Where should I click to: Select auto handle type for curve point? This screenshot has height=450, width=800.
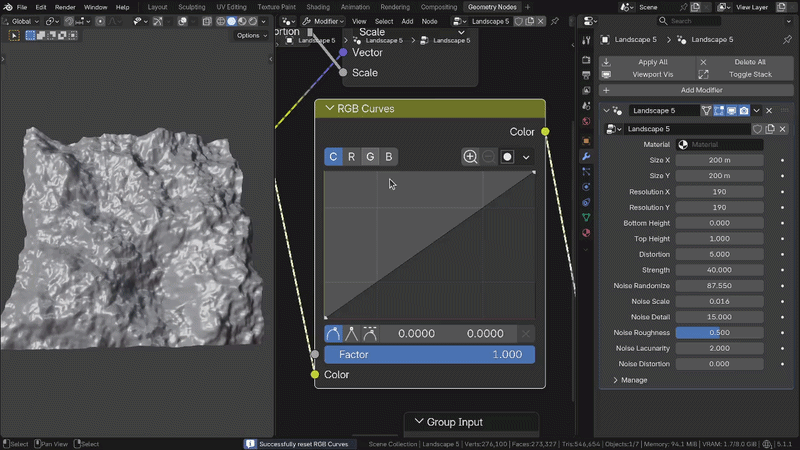click(x=333, y=334)
